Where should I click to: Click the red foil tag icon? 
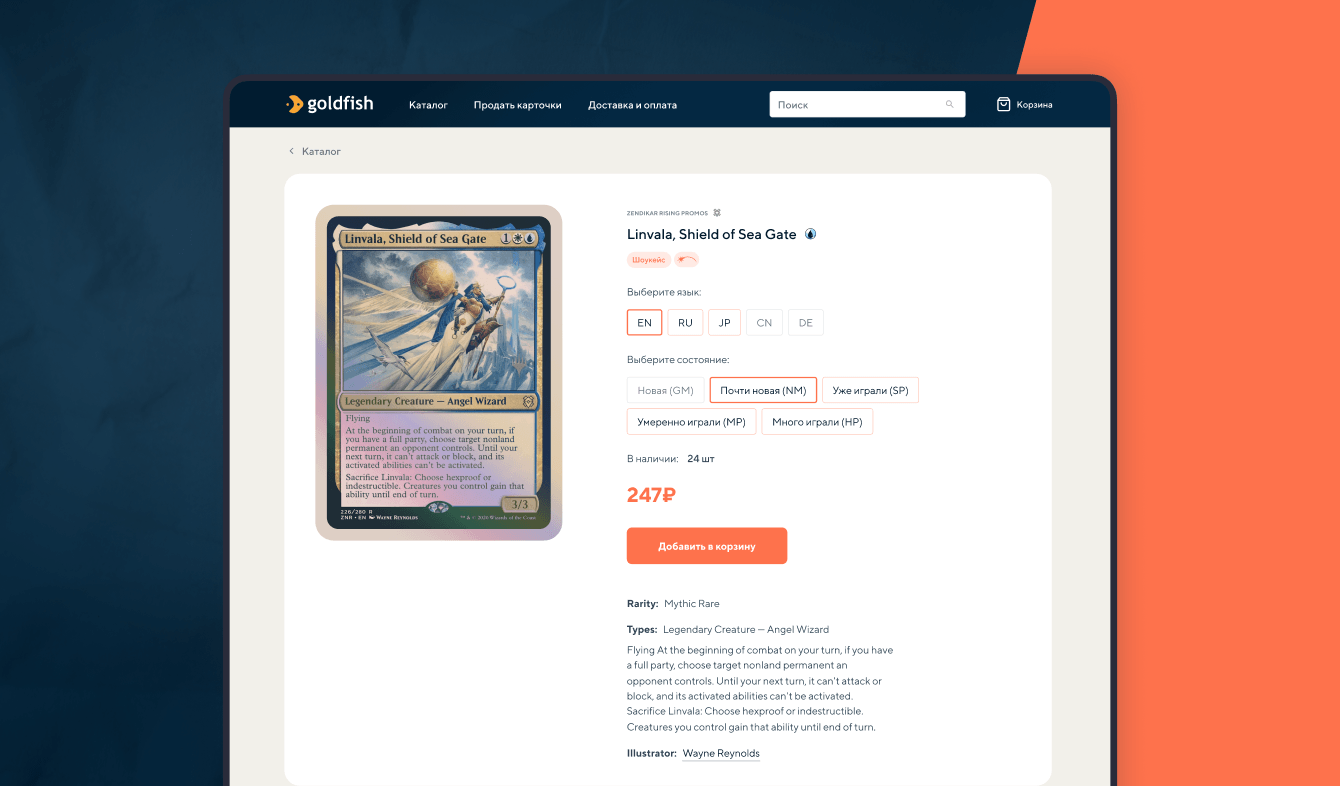coord(687,260)
